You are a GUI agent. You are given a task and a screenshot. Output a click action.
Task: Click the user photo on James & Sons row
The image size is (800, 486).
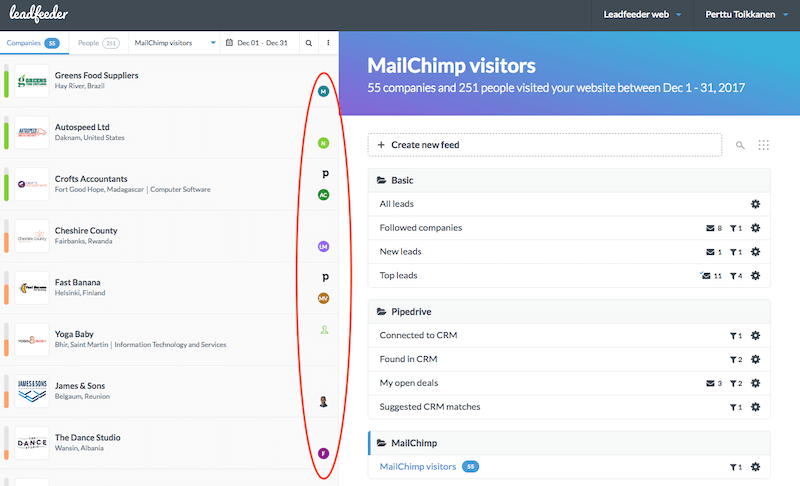point(323,402)
